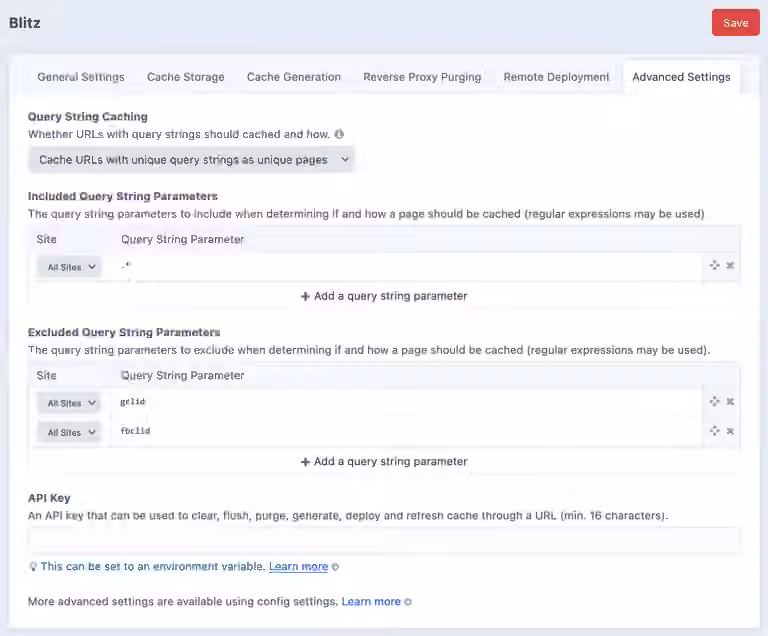Click move handle for fbclid row
This screenshot has height=636, width=768.
pos(715,431)
